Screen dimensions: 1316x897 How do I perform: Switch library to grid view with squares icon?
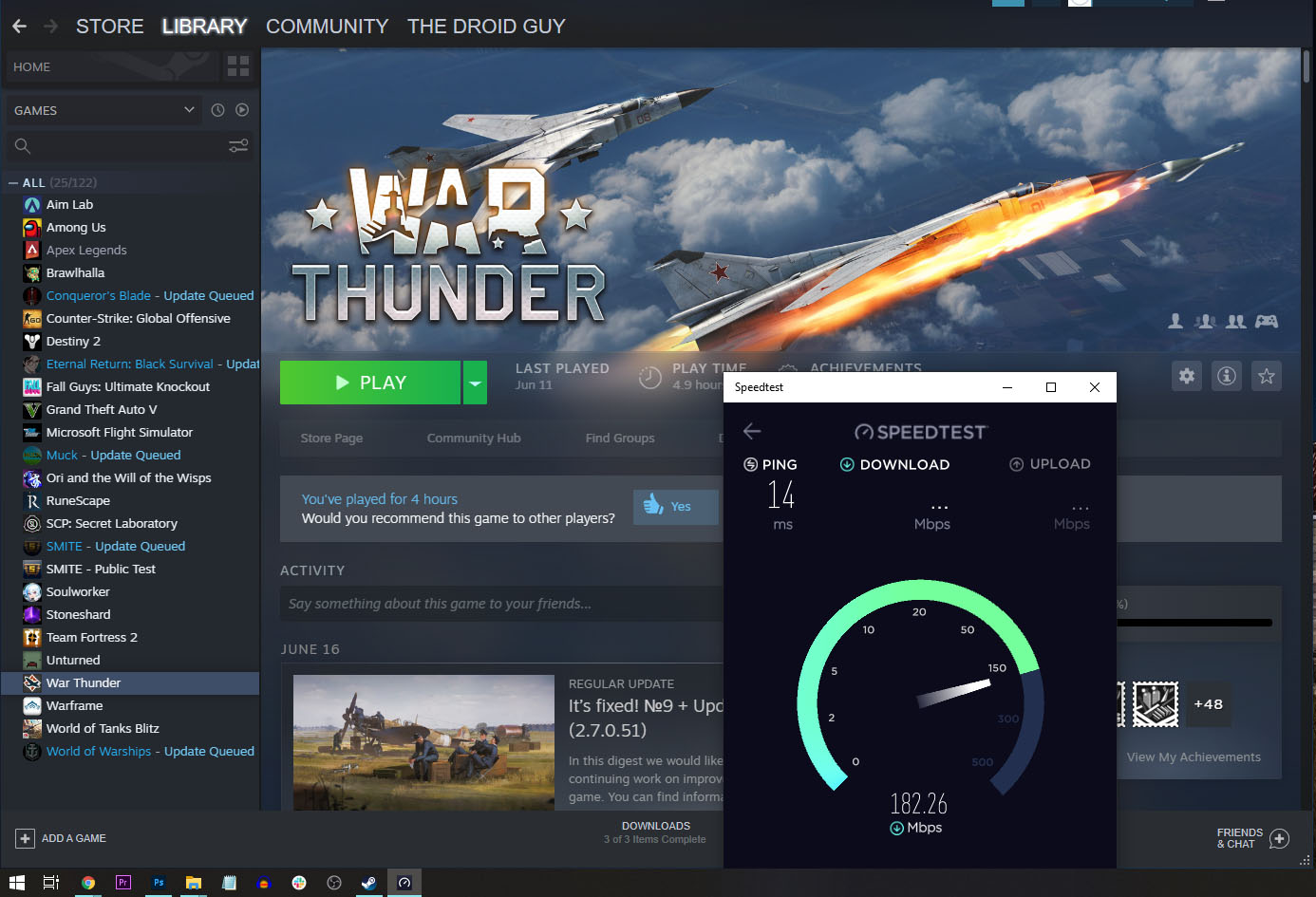[237, 66]
